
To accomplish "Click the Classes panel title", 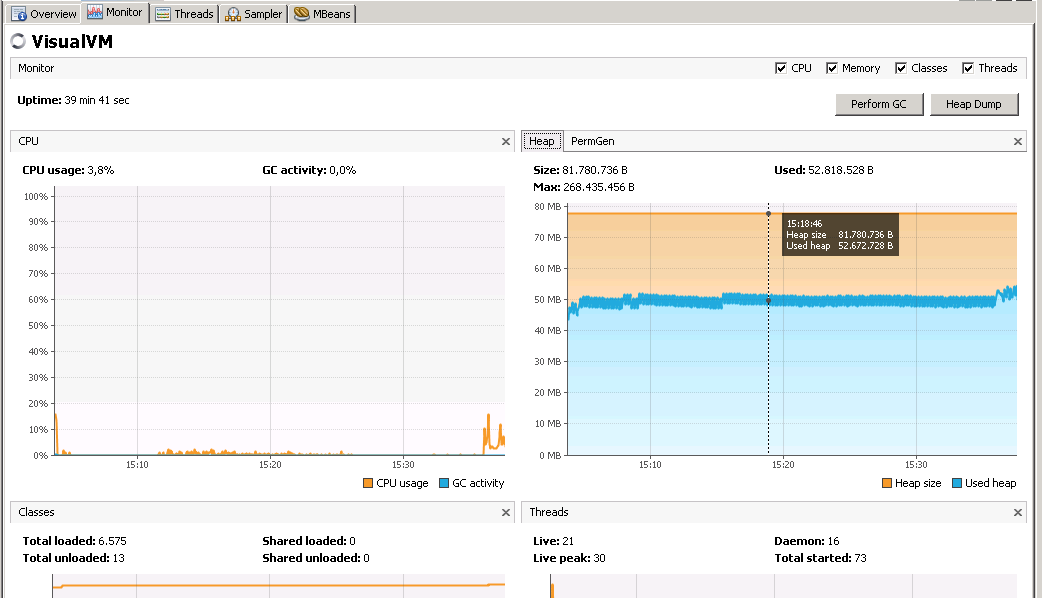I will point(37,512).
